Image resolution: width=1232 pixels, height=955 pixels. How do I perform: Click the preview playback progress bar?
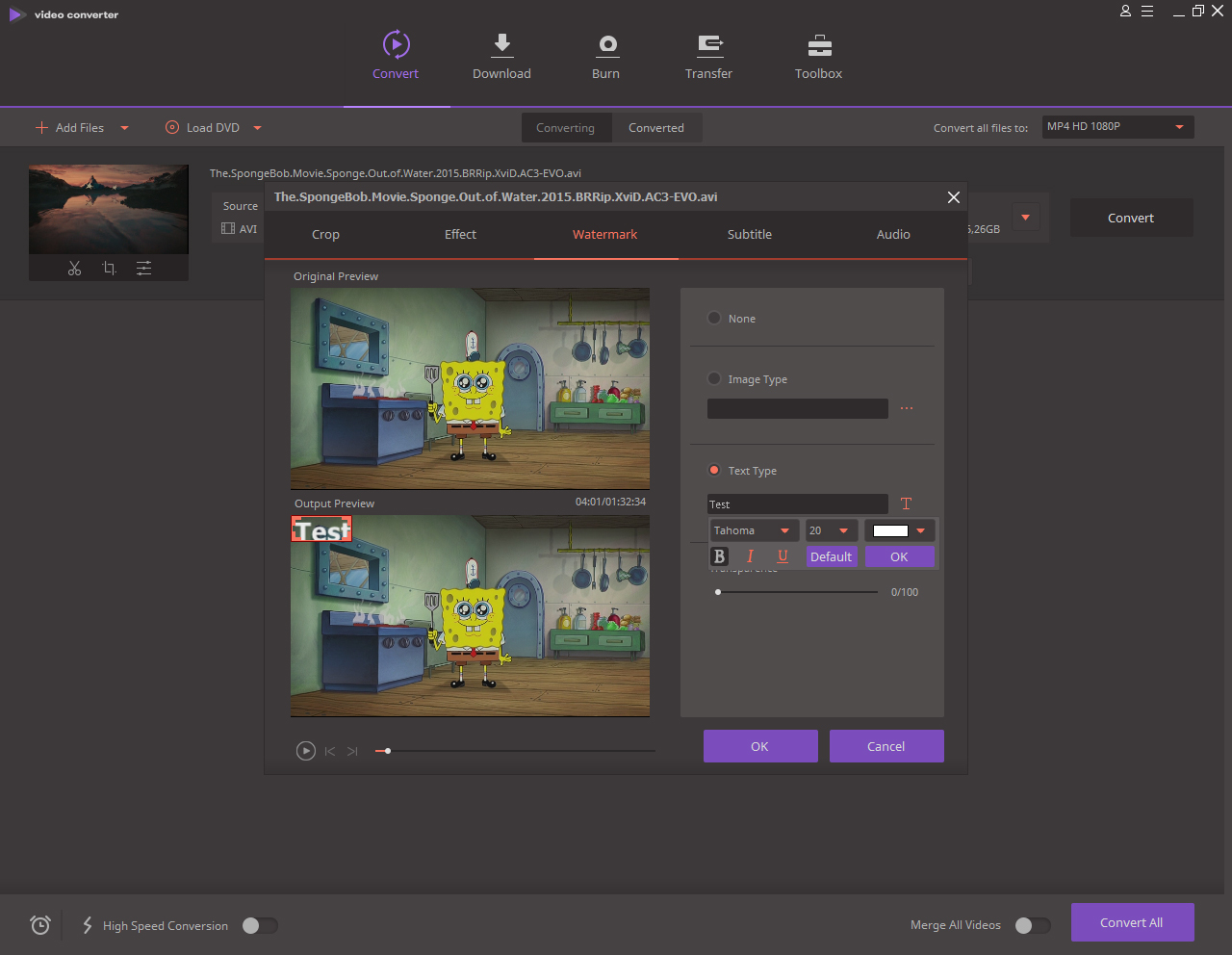(515, 751)
